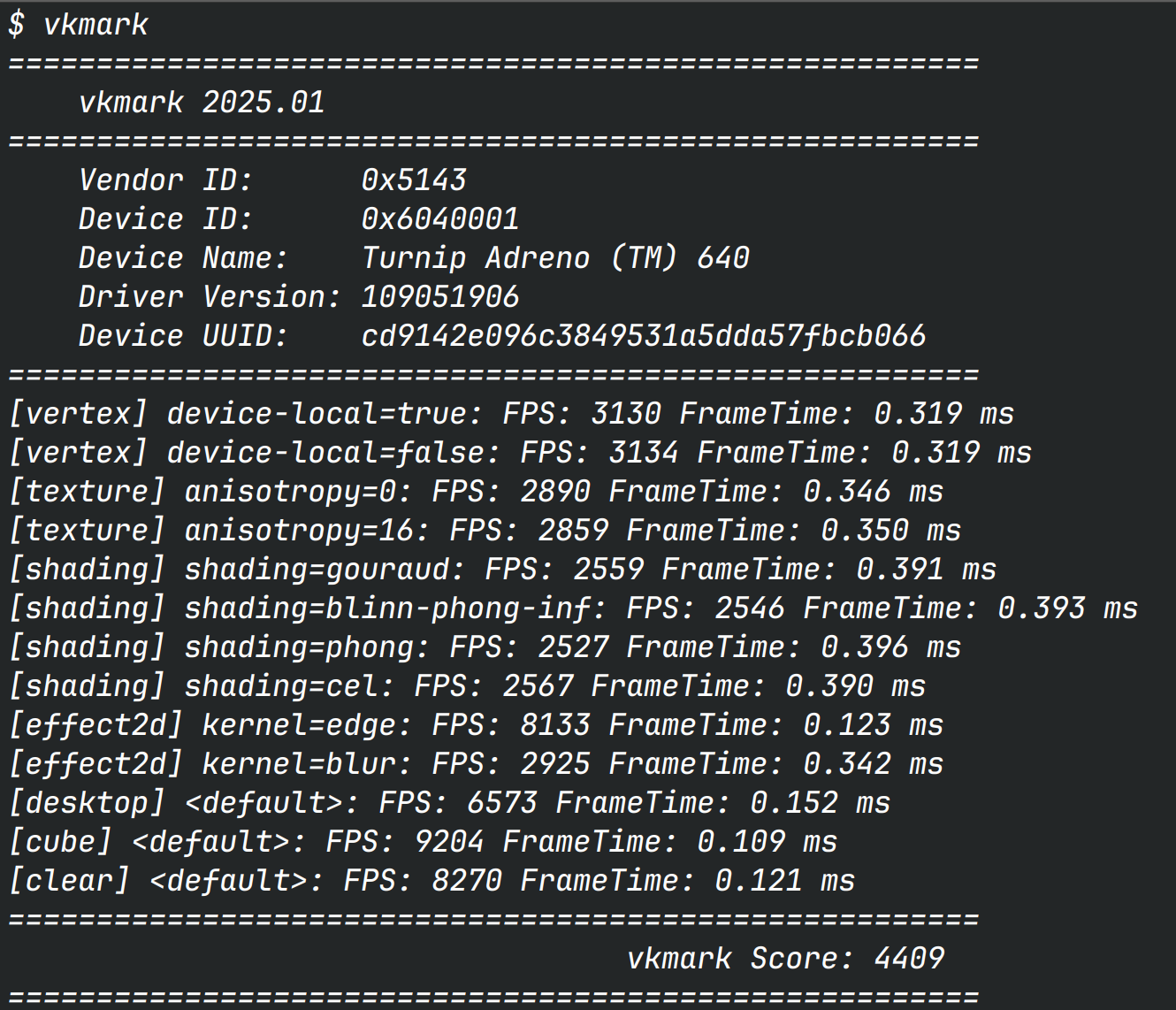Viewport: 1176px width, 1010px height.
Task: Click the shading=cel result line
Action: tap(467, 686)
